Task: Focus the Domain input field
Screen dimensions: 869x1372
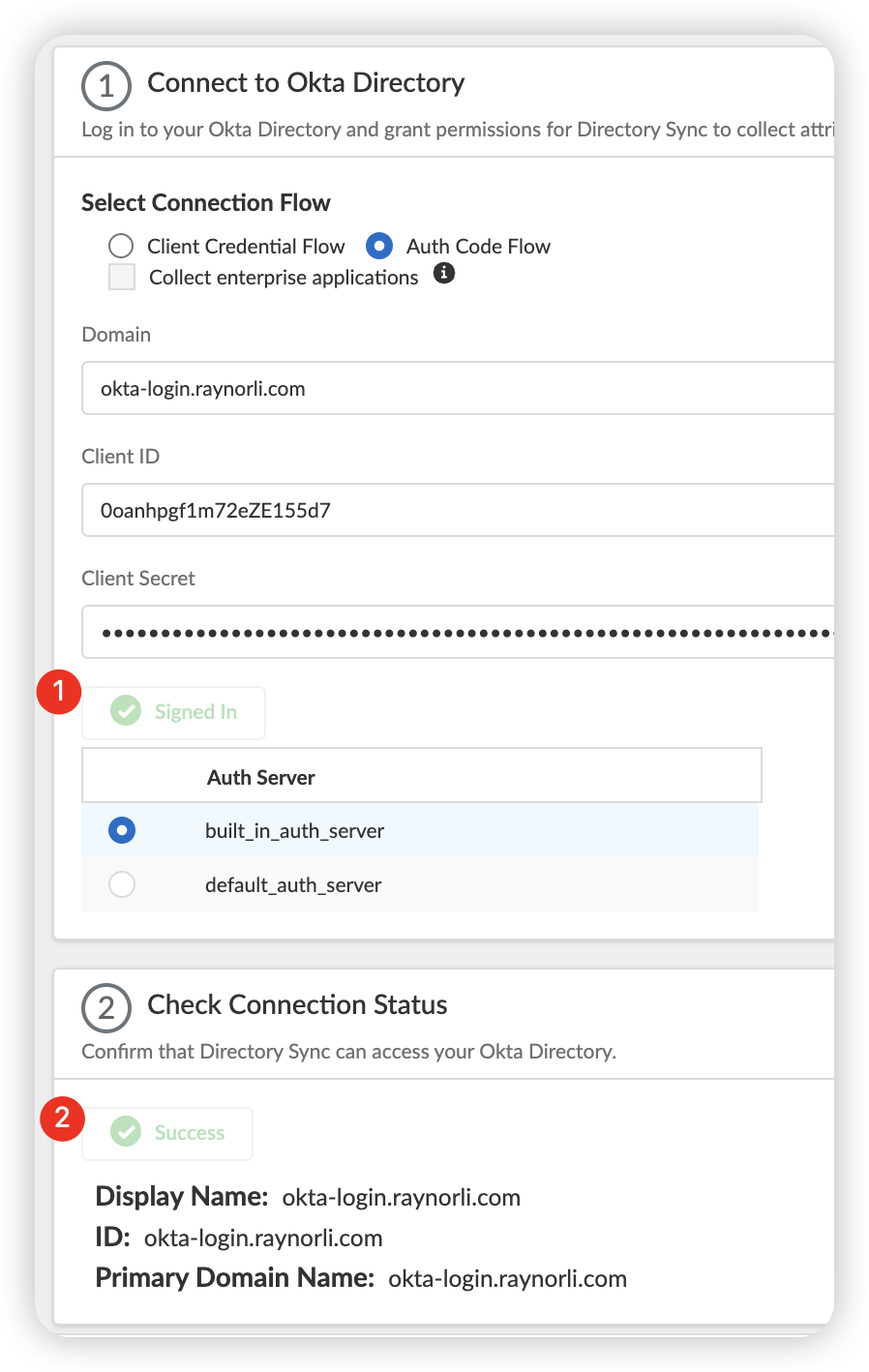Action: tap(458, 388)
